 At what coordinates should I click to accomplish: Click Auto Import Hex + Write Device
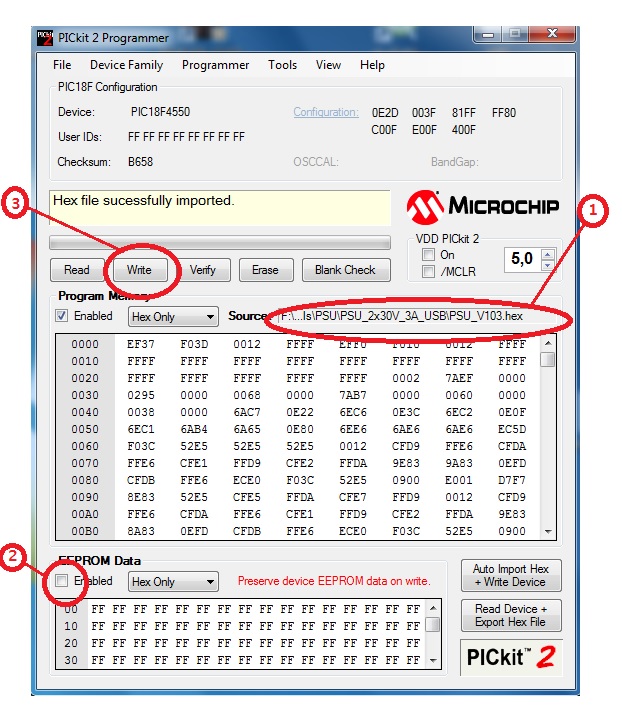pos(511,575)
